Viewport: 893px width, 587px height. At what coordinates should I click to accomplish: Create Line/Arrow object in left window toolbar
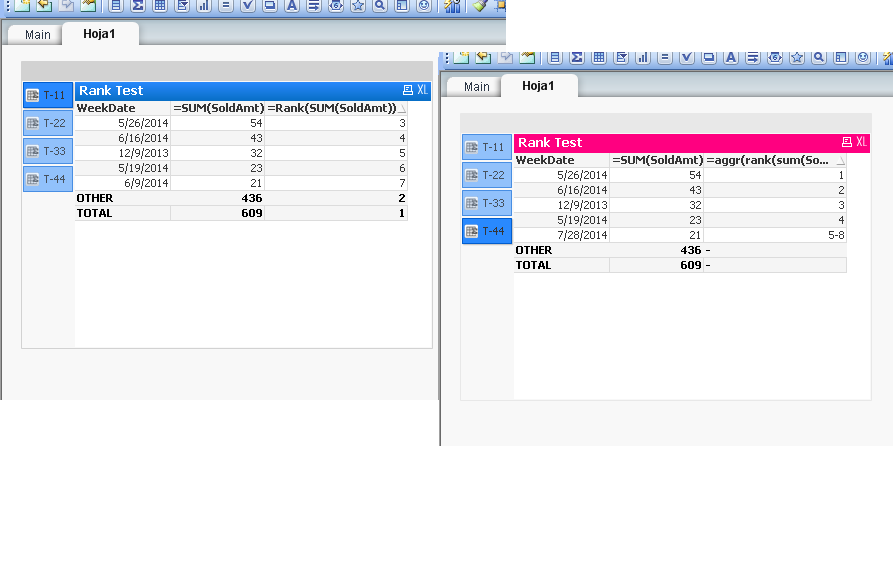click(x=314, y=6)
